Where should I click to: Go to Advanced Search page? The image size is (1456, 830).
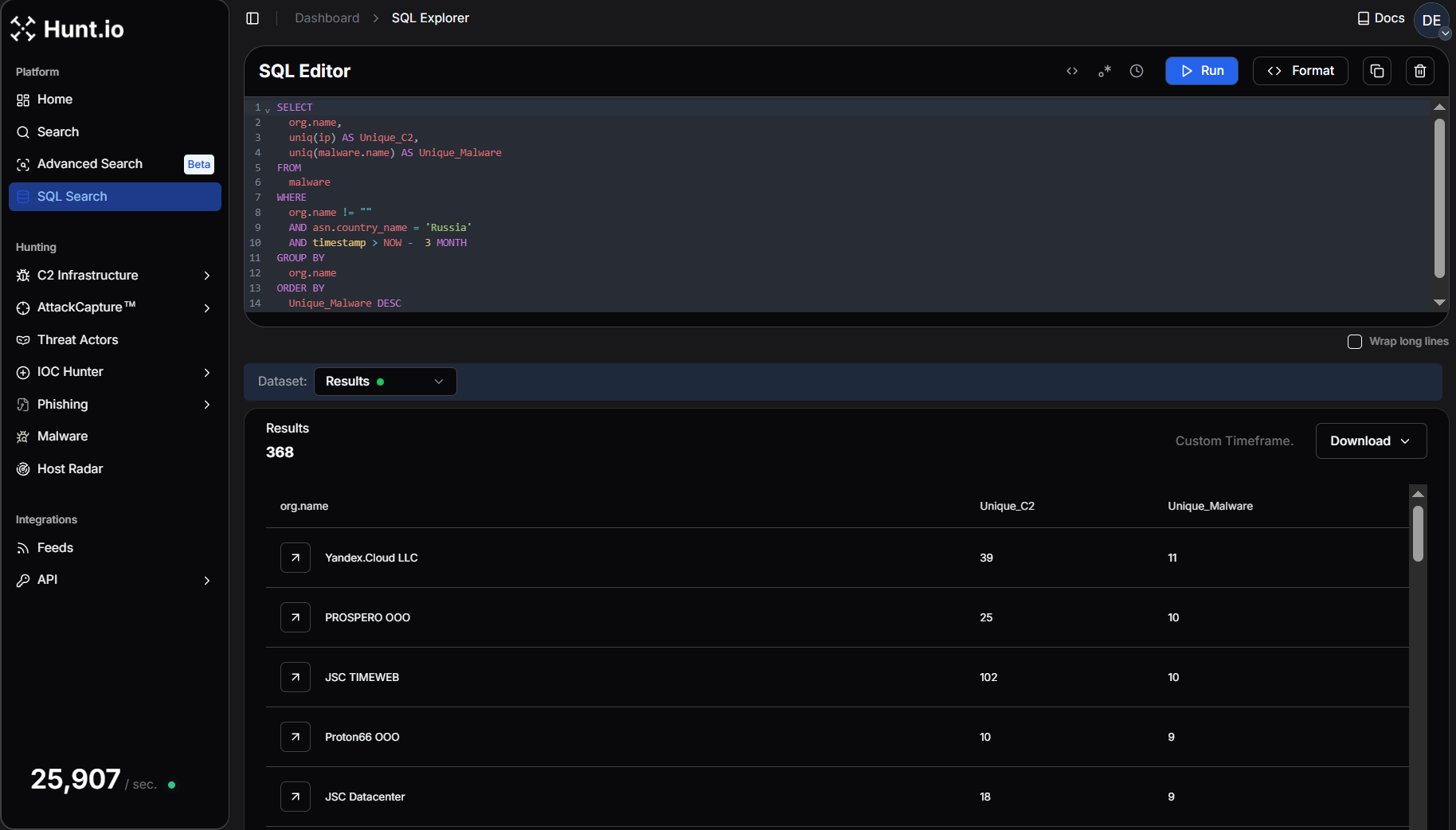[90, 164]
